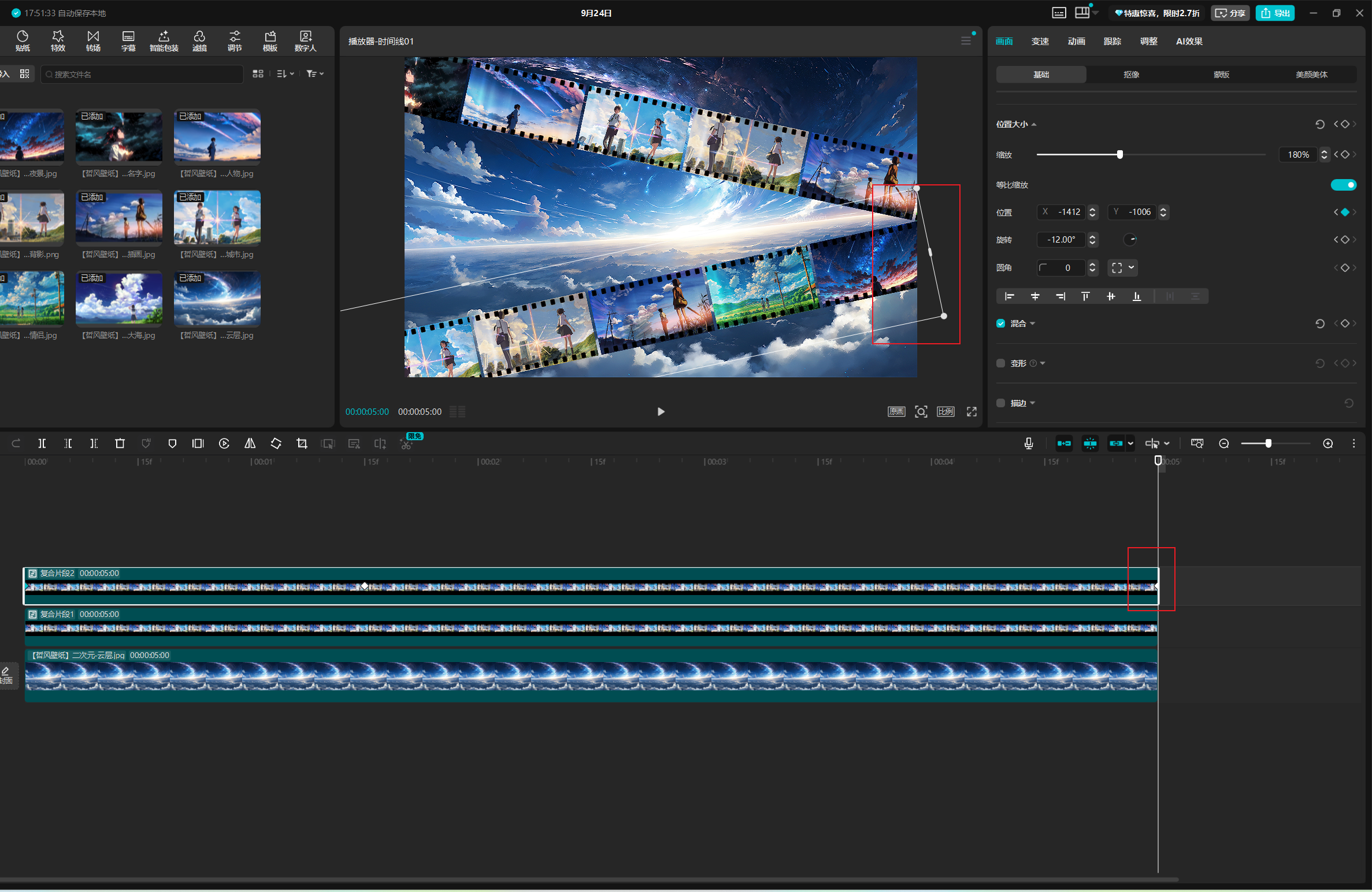This screenshot has height=892, width=1372.
Task: Click the crop tool in timeline toolbar
Action: [x=302, y=444]
